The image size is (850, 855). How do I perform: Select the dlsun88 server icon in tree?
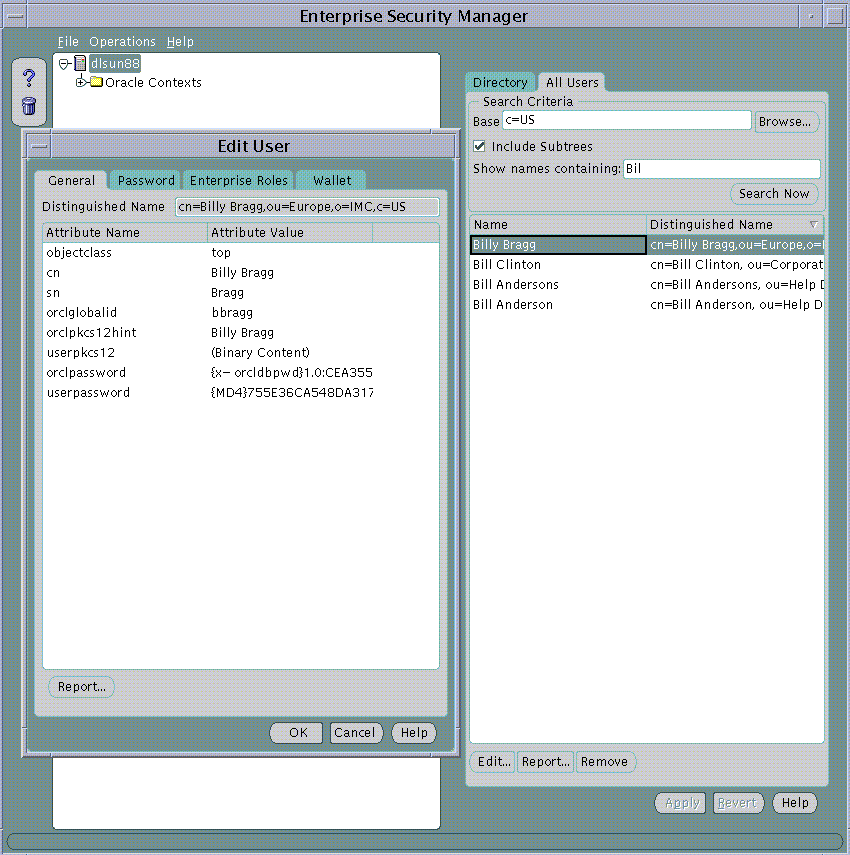pyautogui.click(x=80, y=63)
